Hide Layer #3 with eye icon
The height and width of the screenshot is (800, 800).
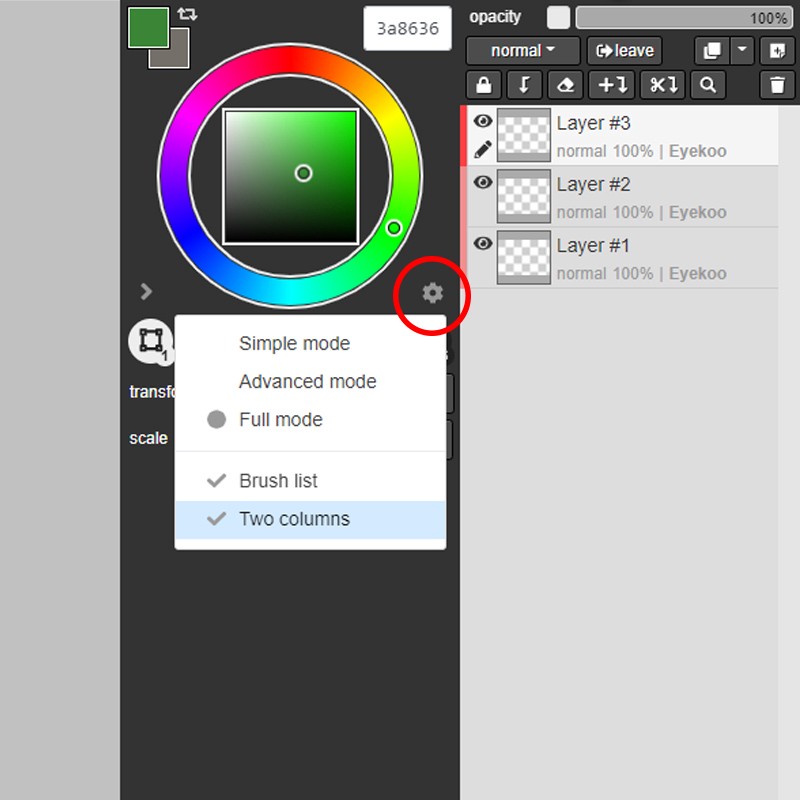(483, 122)
